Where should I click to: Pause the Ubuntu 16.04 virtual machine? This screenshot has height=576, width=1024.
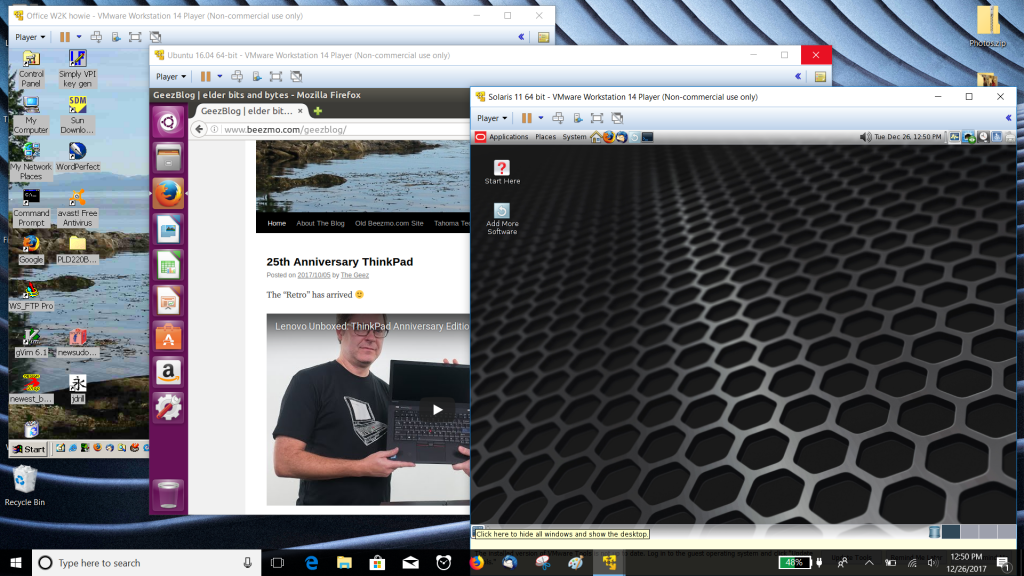pyautogui.click(x=205, y=76)
